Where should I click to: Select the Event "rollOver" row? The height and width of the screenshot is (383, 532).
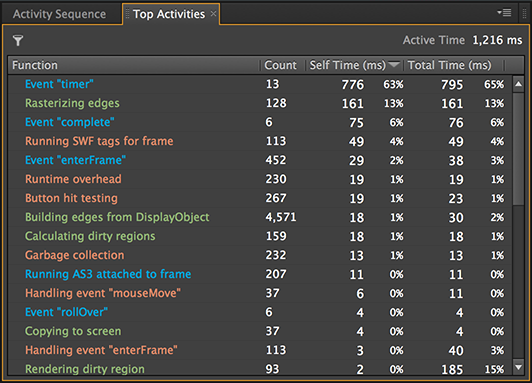[x=260, y=312]
